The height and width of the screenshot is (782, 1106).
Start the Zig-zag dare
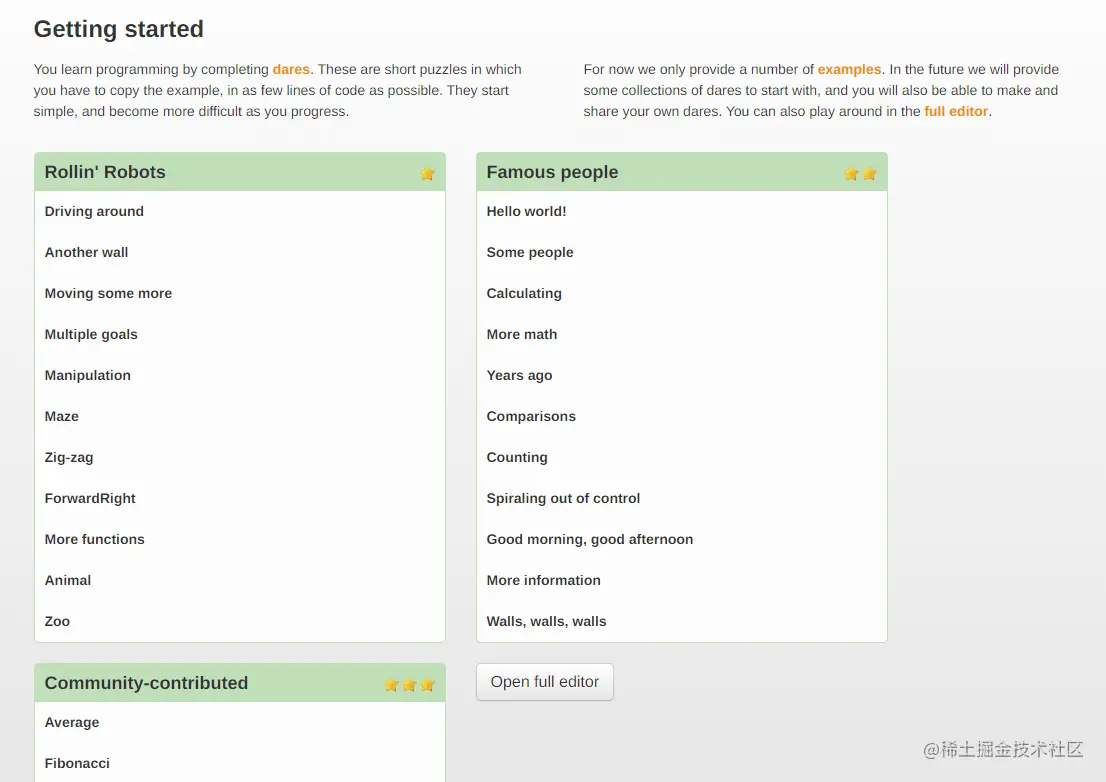point(69,457)
